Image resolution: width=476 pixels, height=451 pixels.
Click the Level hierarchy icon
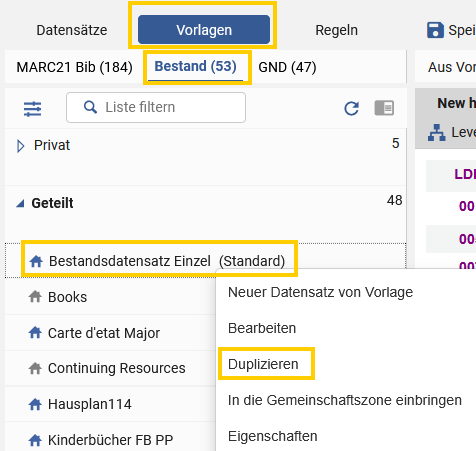pyautogui.click(x=436, y=132)
